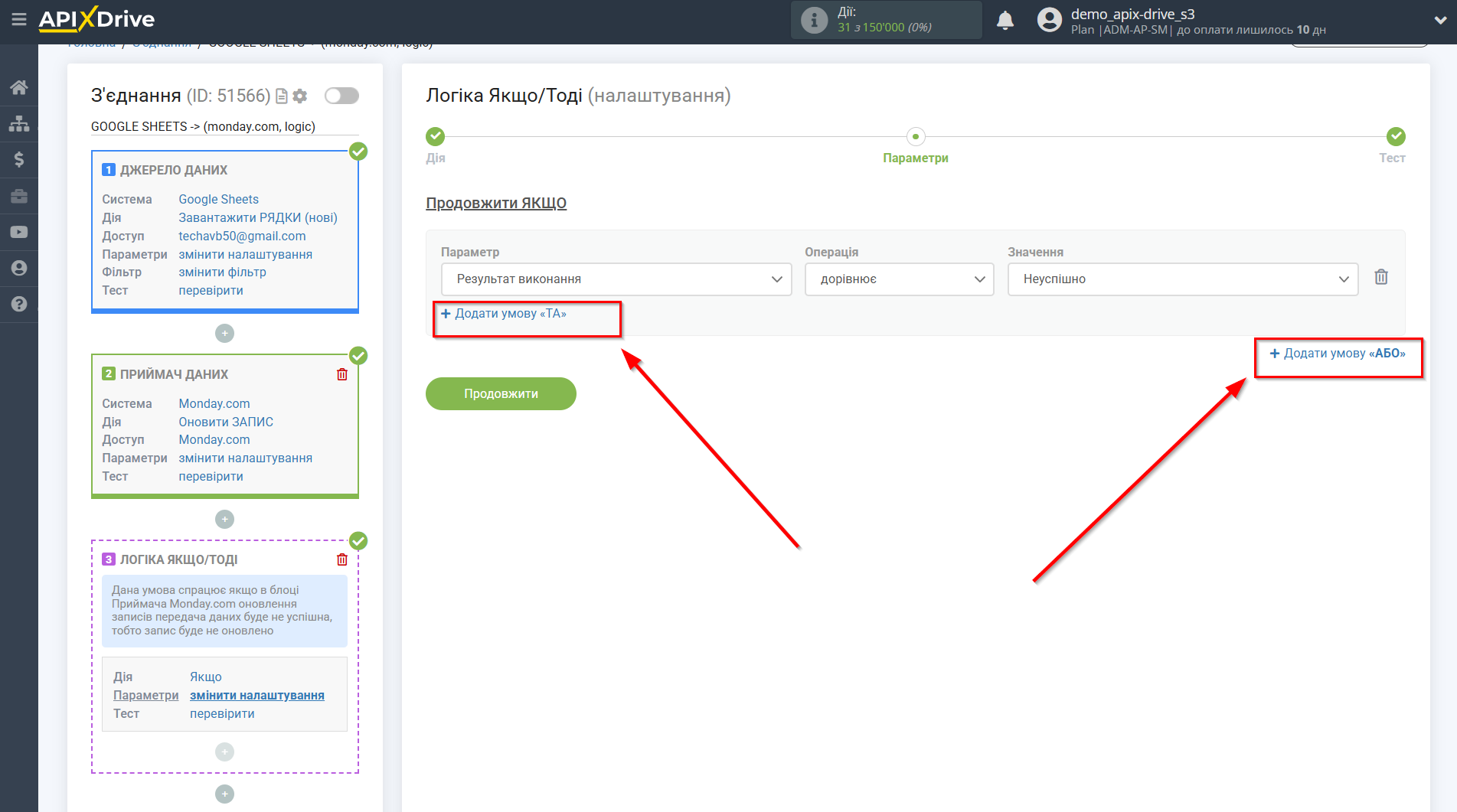1457x812 pixels.
Task: Click the ApiX-Drive logo
Action: coord(96,19)
